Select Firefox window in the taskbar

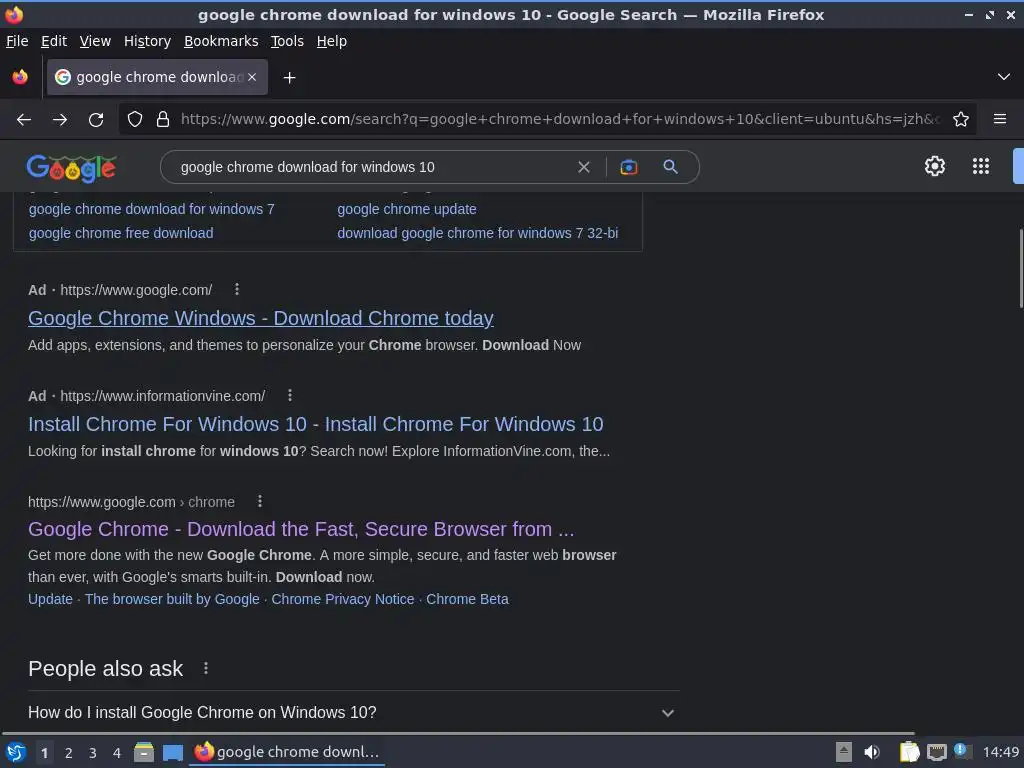[287, 752]
